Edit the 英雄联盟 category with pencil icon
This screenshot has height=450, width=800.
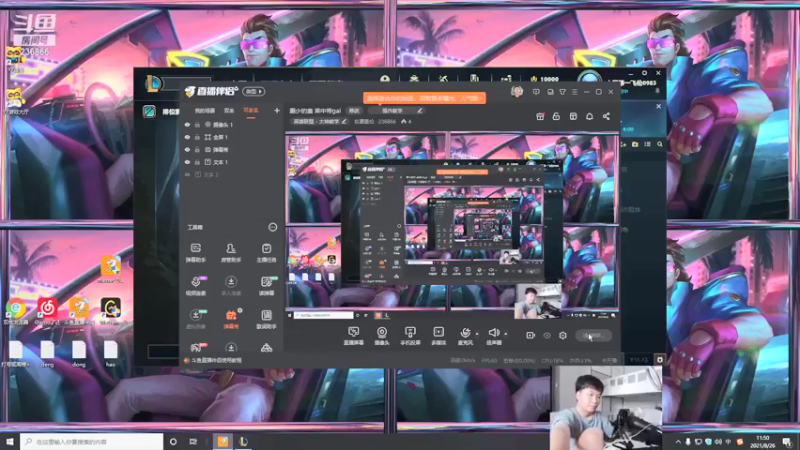pos(344,121)
